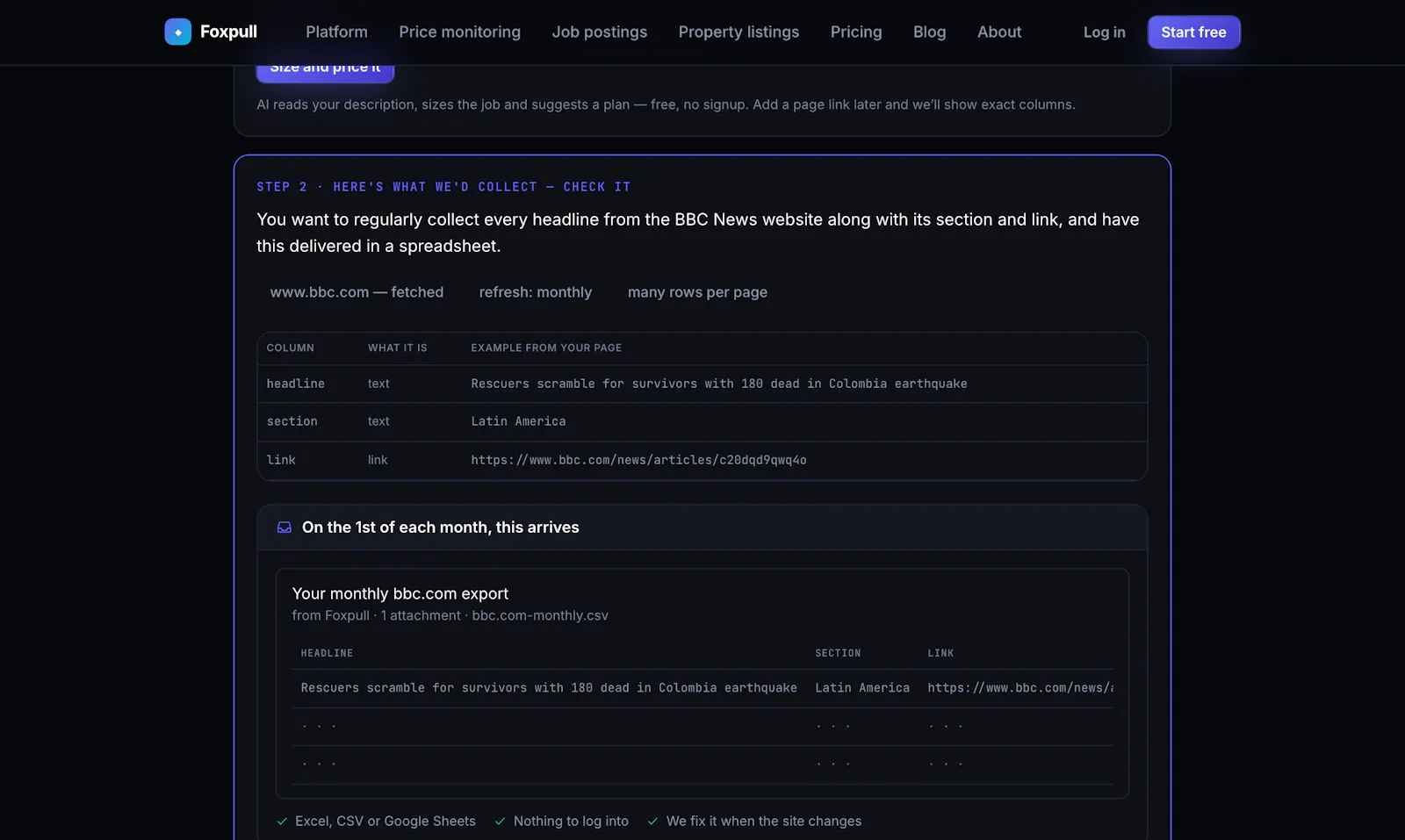The width and height of the screenshot is (1405, 840).
Task: Click the STEP 2 section heading
Action: point(443,187)
